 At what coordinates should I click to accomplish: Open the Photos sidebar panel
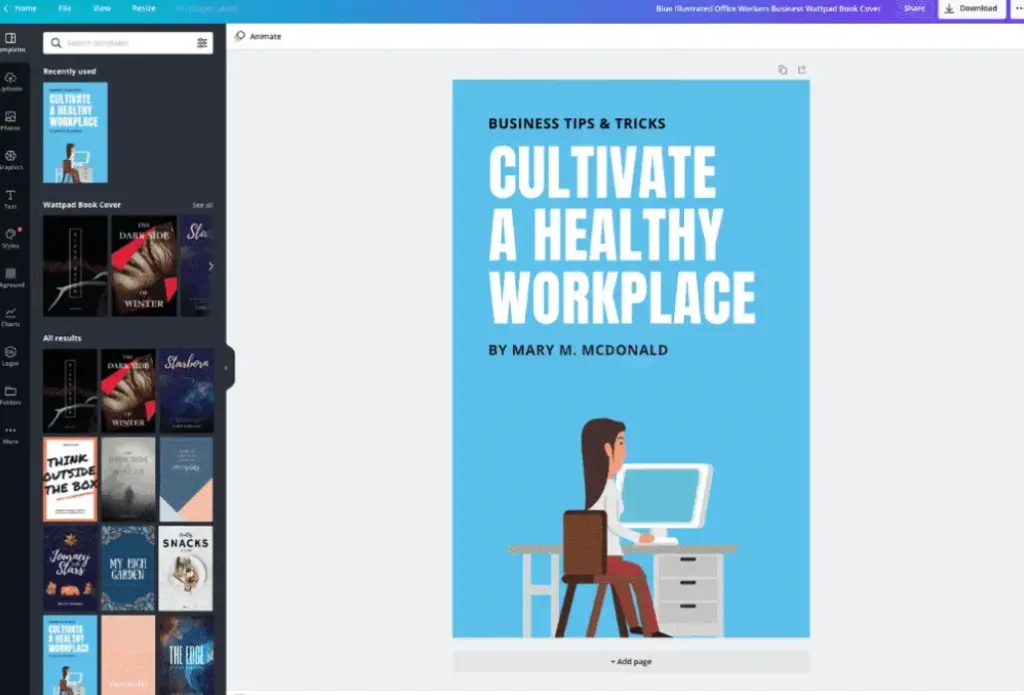(11, 120)
